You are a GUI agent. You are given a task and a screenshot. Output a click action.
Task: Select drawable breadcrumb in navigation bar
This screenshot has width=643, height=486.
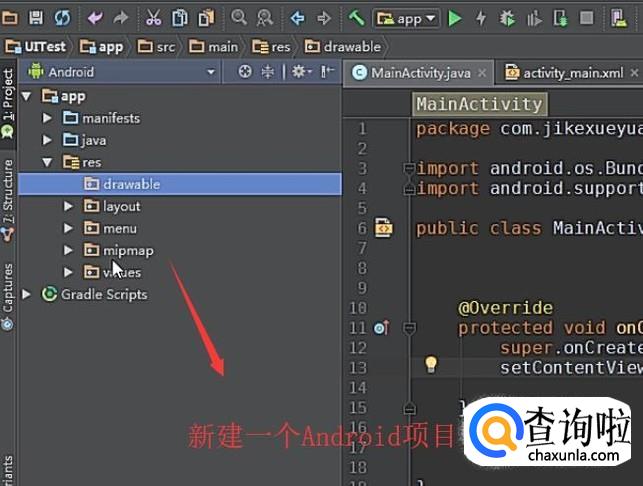pos(343,47)
